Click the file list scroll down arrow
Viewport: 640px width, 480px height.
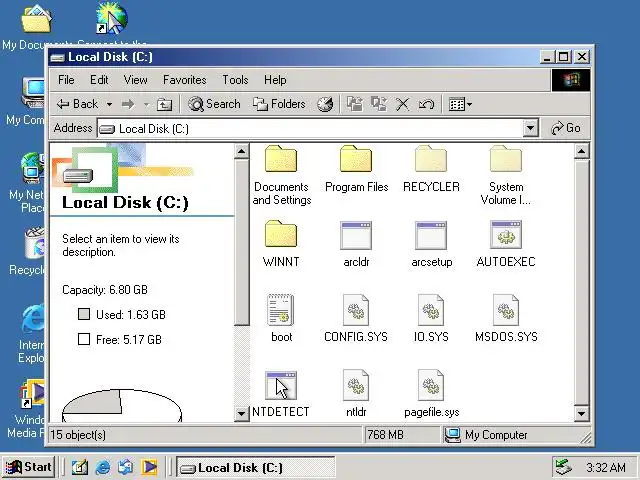(581, 413)
